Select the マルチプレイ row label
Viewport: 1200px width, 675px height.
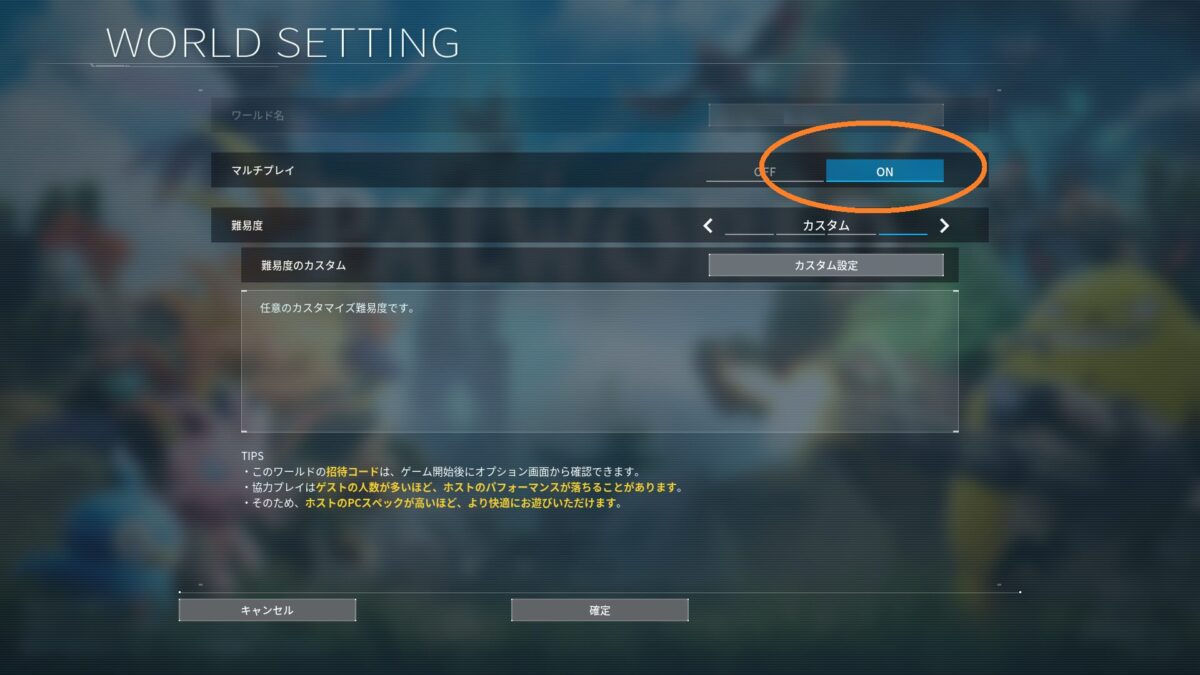point(262,171)
